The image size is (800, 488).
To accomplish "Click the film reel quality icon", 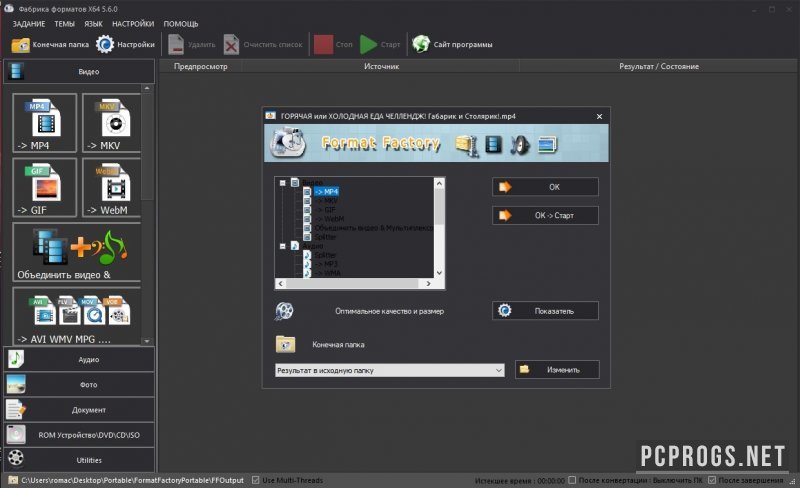I will point(284,311).
